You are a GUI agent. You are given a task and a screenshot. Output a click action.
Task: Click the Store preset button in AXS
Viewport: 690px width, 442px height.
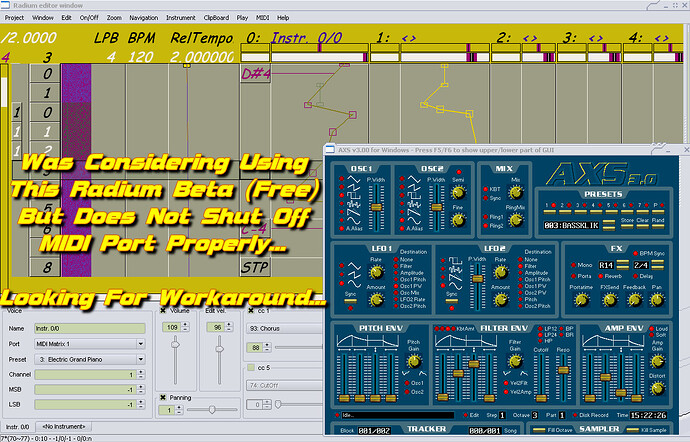coord(628,220)
